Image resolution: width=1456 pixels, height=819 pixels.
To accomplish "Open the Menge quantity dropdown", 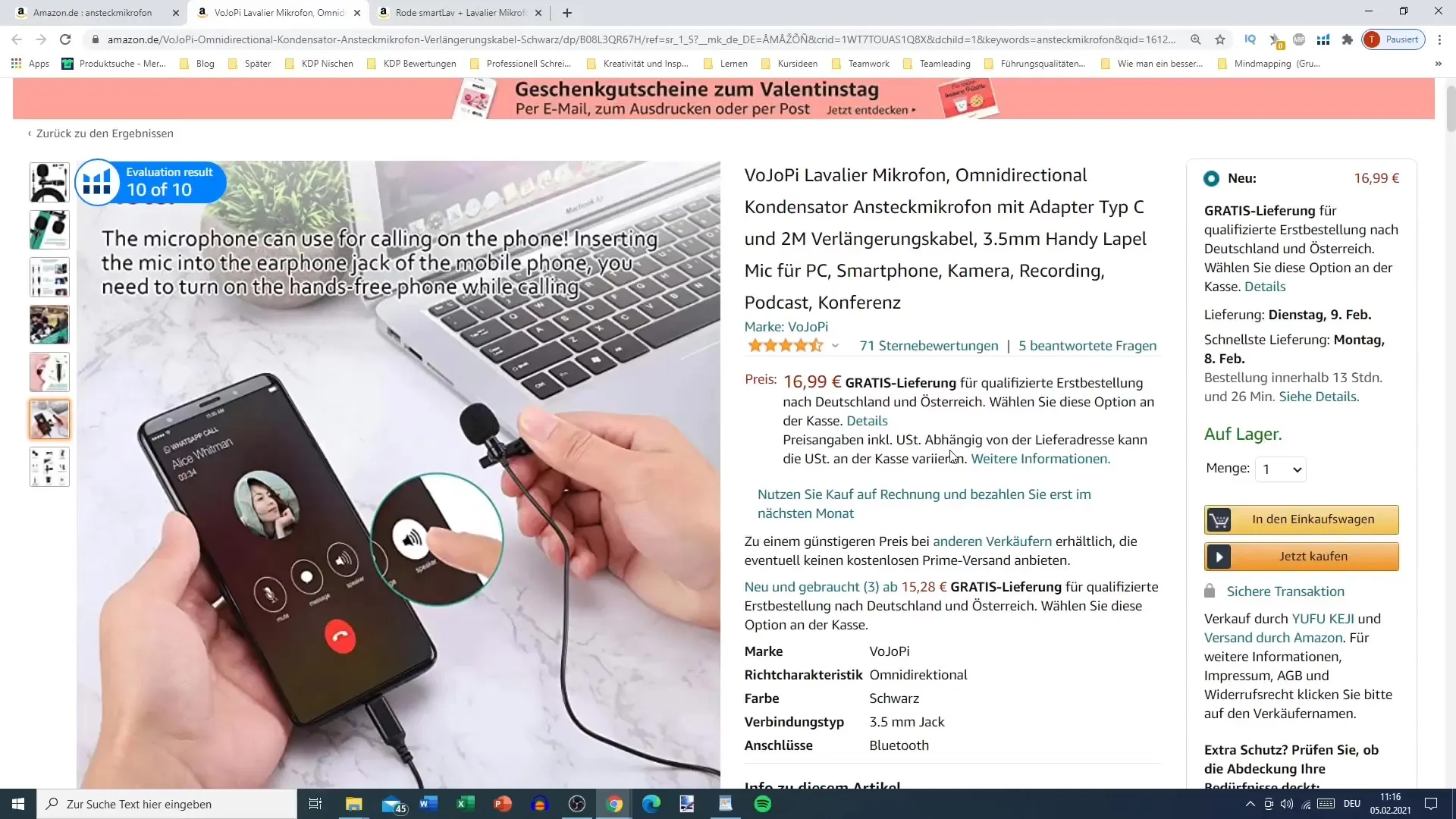I will click(1281, 469).
